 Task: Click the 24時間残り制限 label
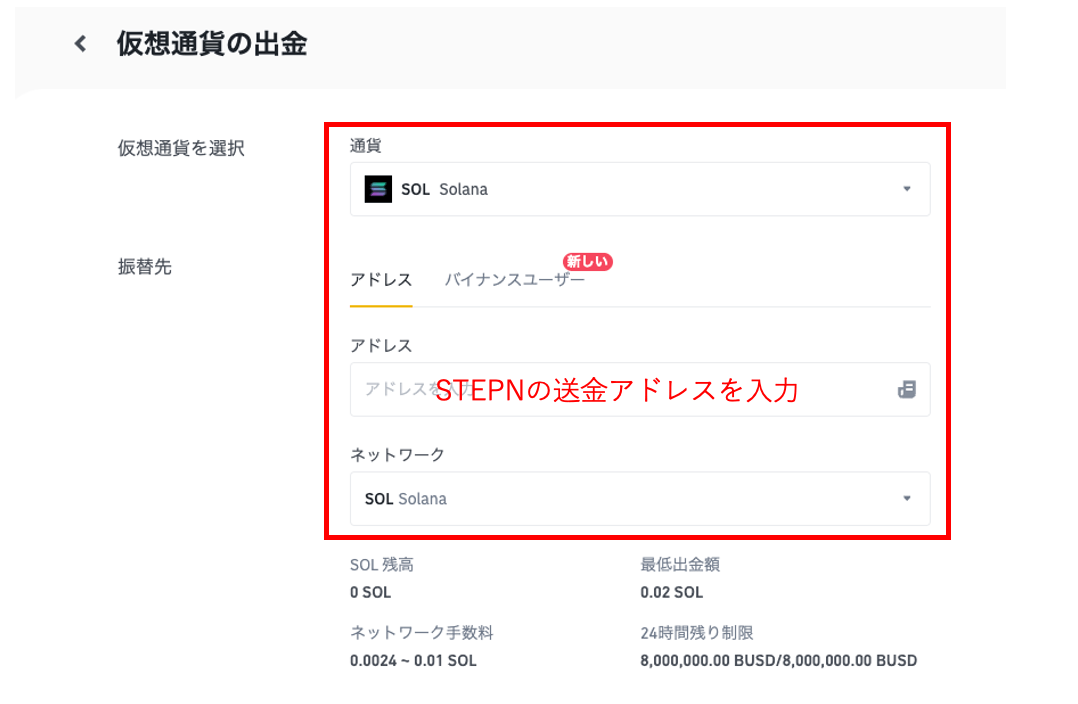tap(696, 633)
